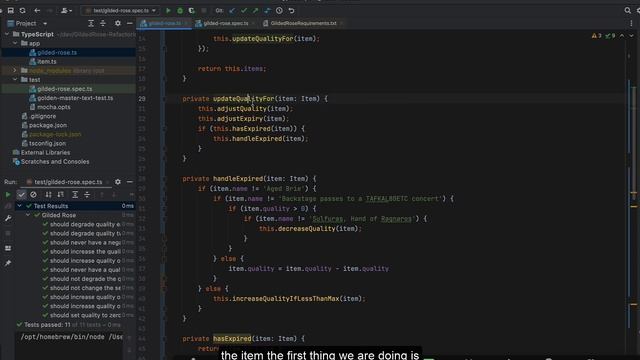This screenshot has width=640, height=360.
Task: Switch to gilded-rose.ts editor tab
Action: pyautogui.click(x=164, y=23)
